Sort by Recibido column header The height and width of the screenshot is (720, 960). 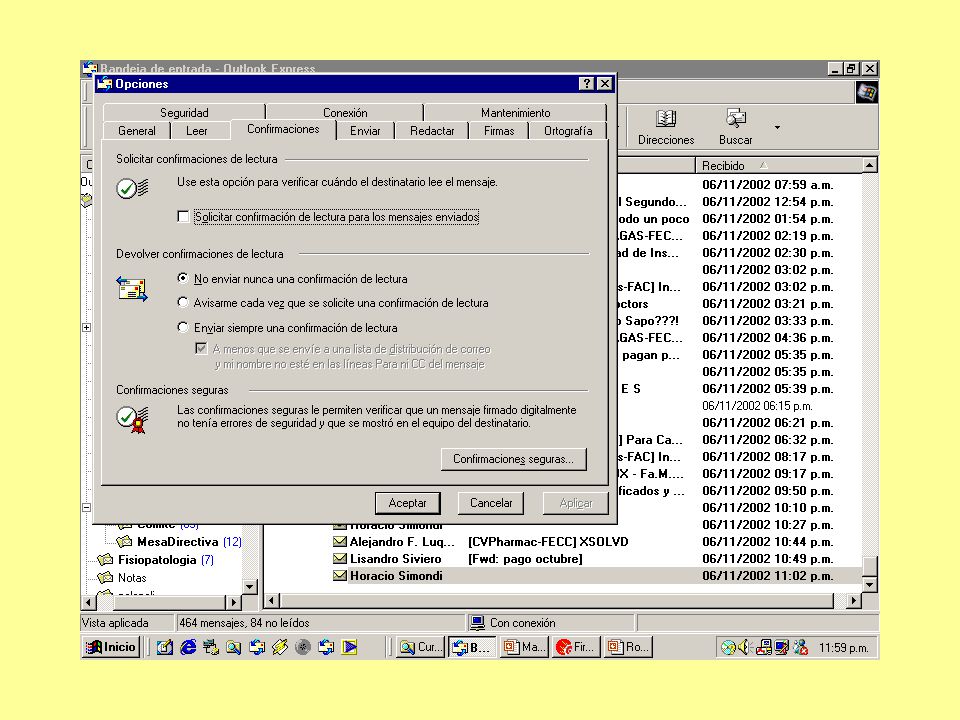pos(778,165)
